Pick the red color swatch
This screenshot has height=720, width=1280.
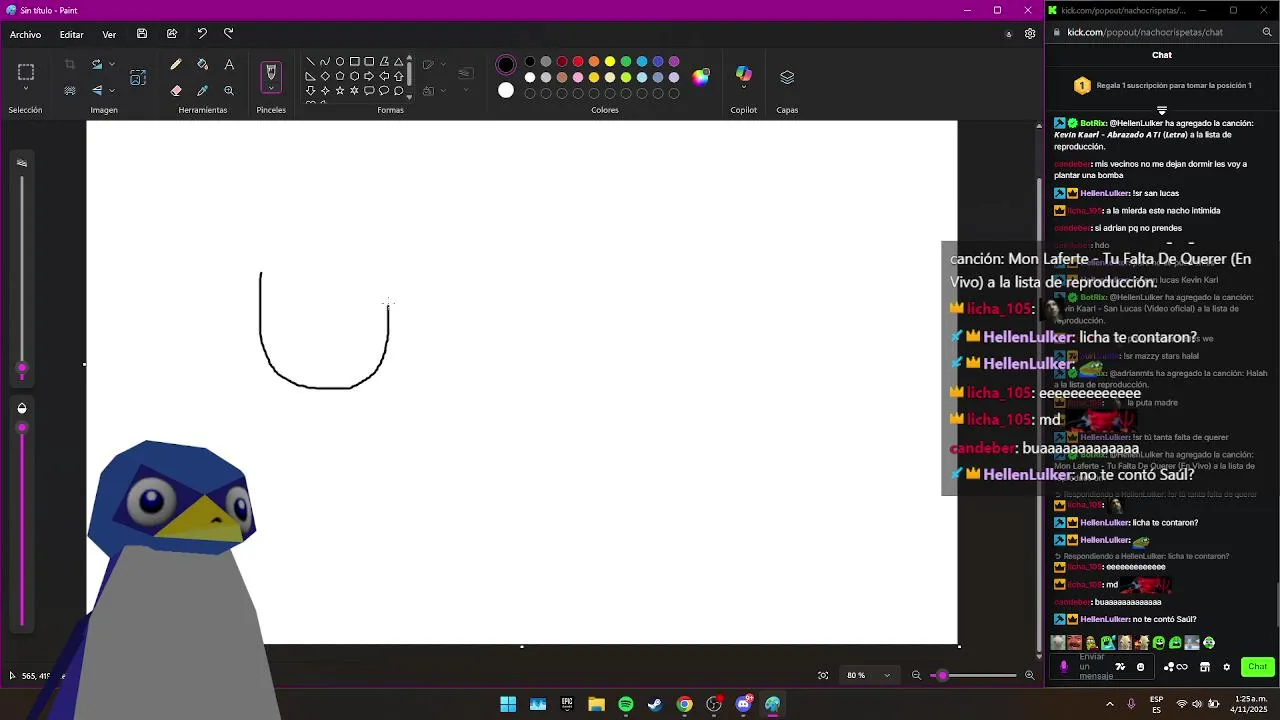click(x=578, y=61)
